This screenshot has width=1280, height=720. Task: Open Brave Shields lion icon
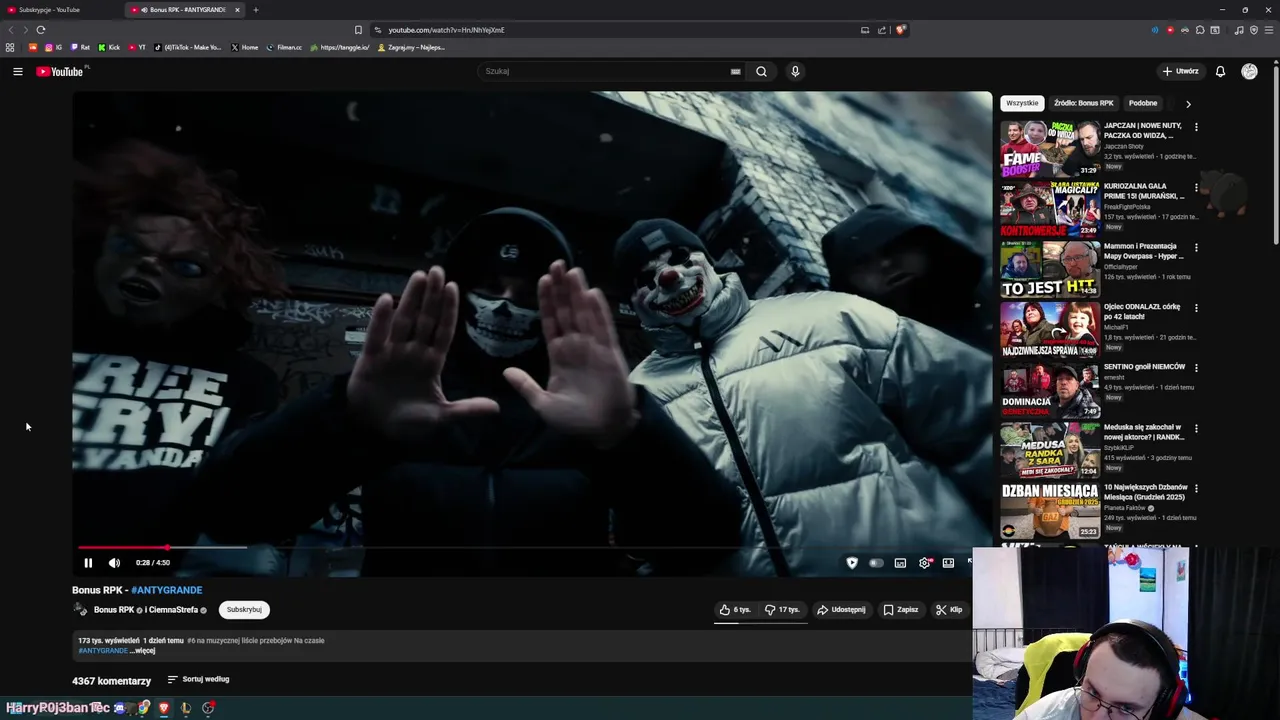click(901, 30)
